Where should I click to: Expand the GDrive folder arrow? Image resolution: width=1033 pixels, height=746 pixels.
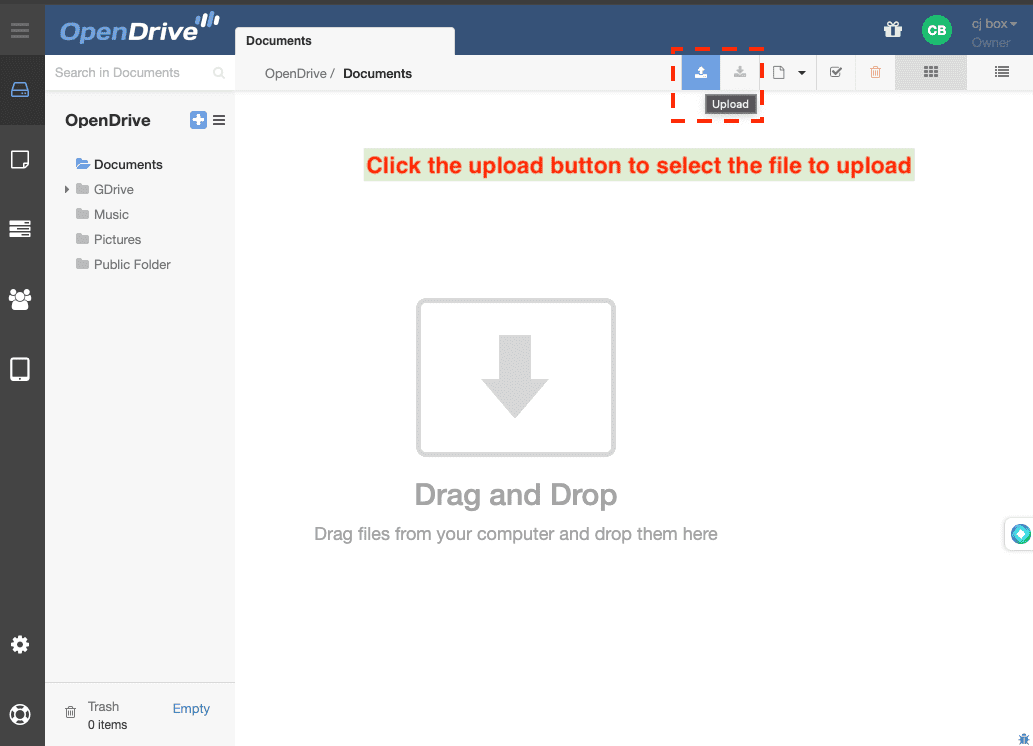click(x=67, y=189)
